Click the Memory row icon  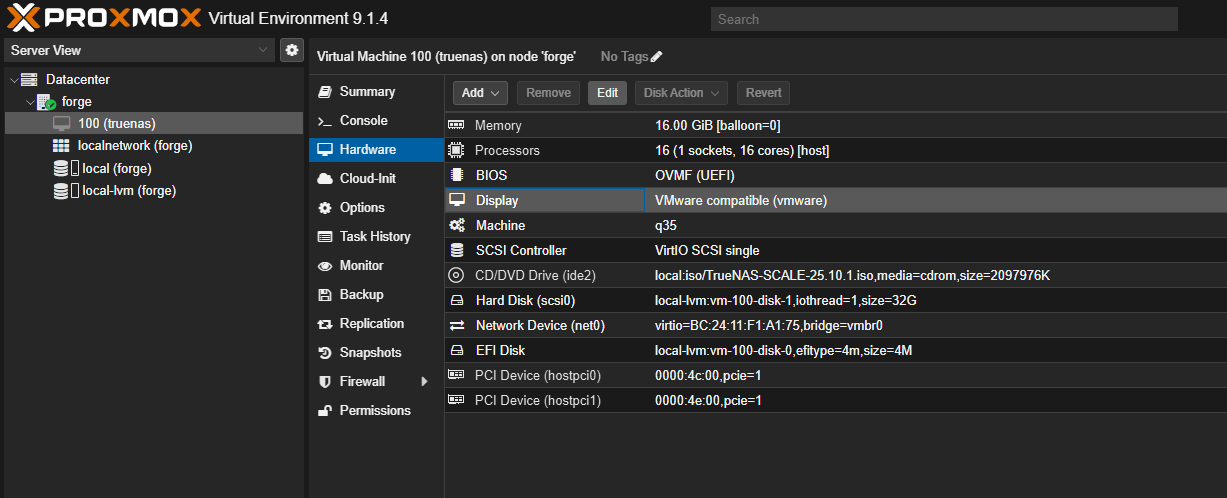(456, 126)
